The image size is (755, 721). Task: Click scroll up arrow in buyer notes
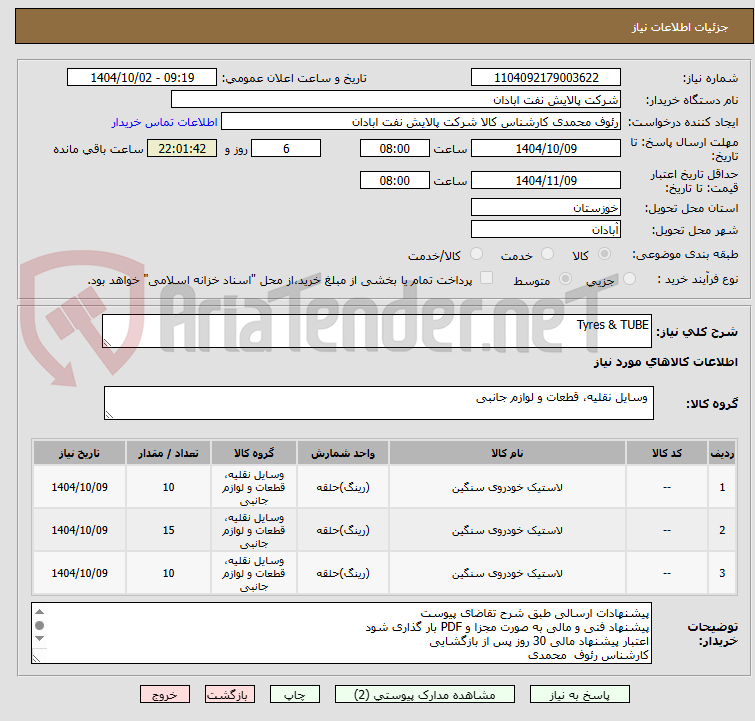click(x=39, y=612)
